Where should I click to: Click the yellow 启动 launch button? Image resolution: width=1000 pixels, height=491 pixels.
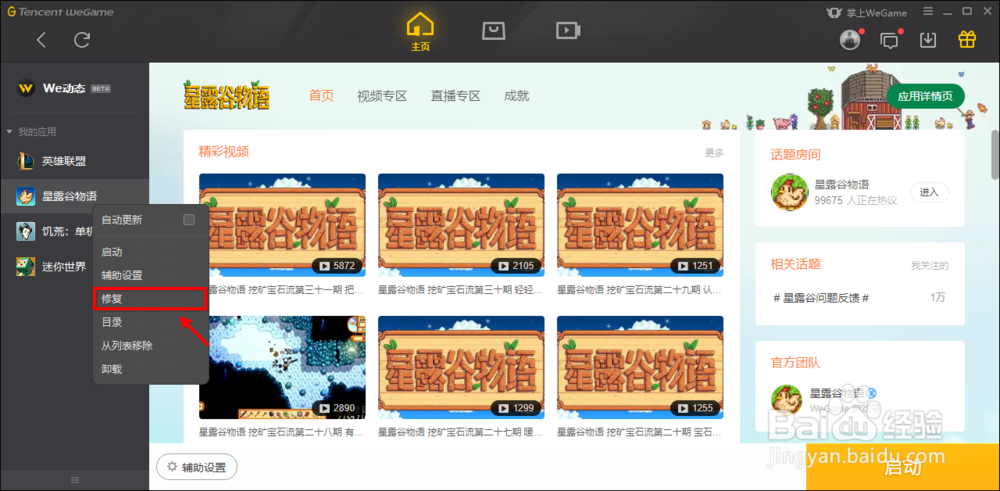903,467
